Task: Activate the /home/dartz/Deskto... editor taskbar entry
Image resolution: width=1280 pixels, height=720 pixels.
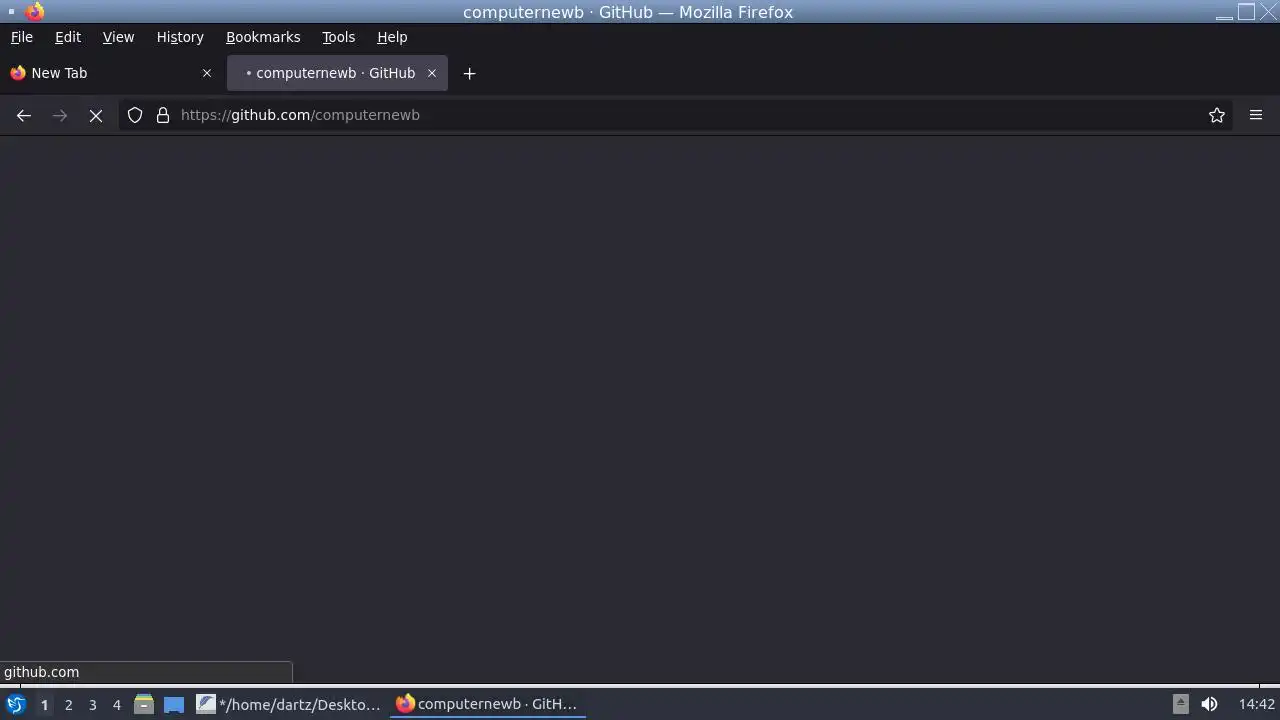Action: pyautogui.click(x=289, y=704)
